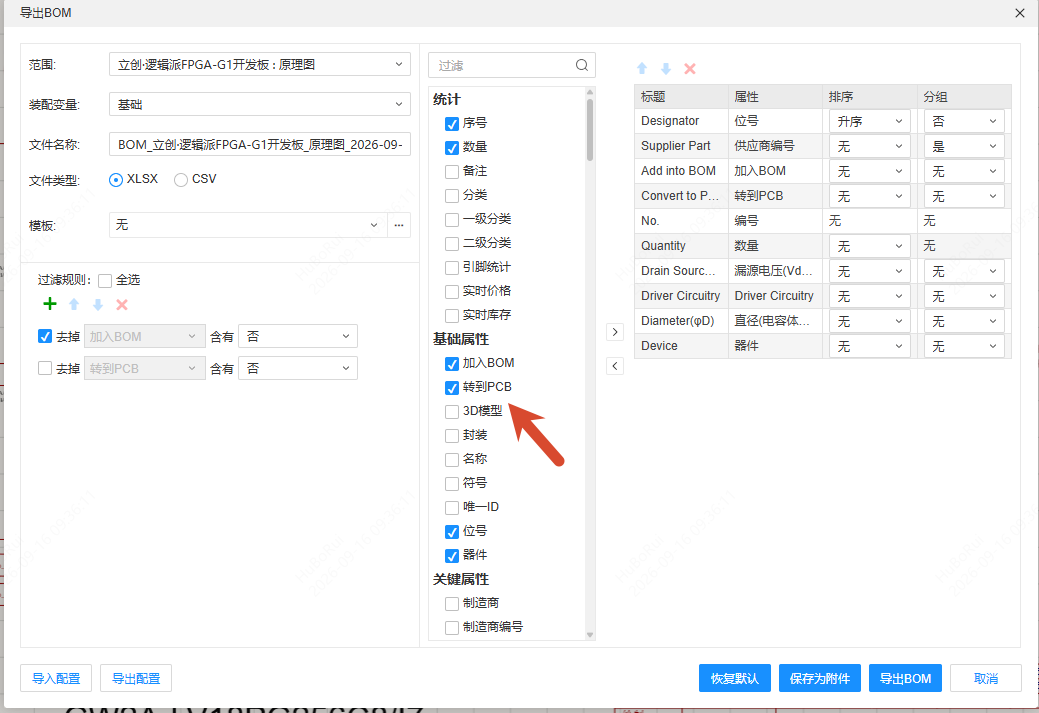
Task: Click 恢复默认 button
Action: click(x=735, y=679)
